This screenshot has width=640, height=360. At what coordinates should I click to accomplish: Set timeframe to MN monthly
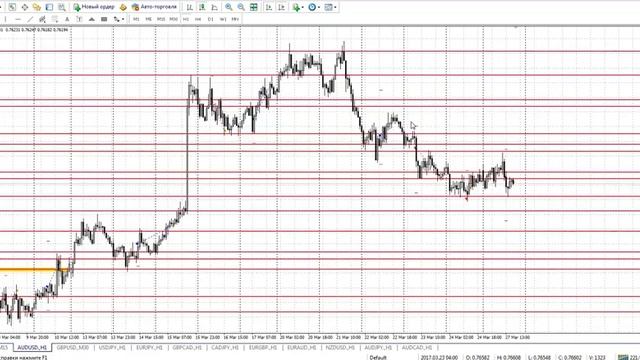click(x=235, y=19)
